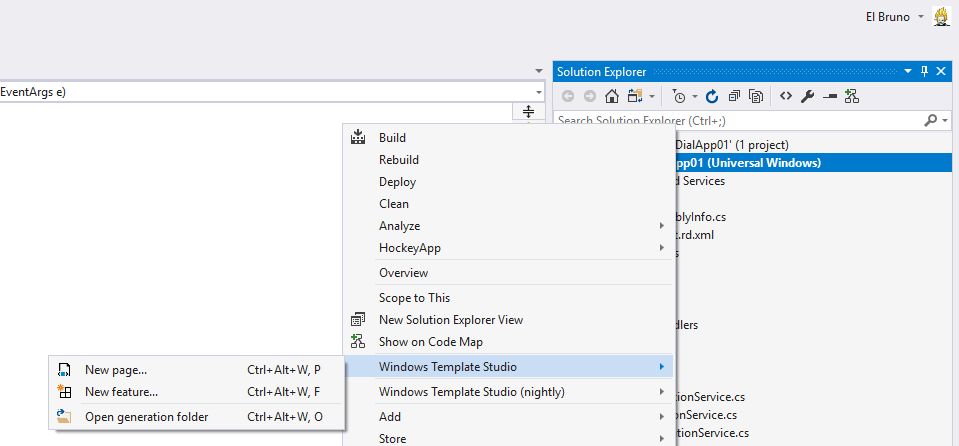The width and height of the screenshot is (959, 446).
Task: Open Properties with the wrench icon
Action: coord(808,96)
